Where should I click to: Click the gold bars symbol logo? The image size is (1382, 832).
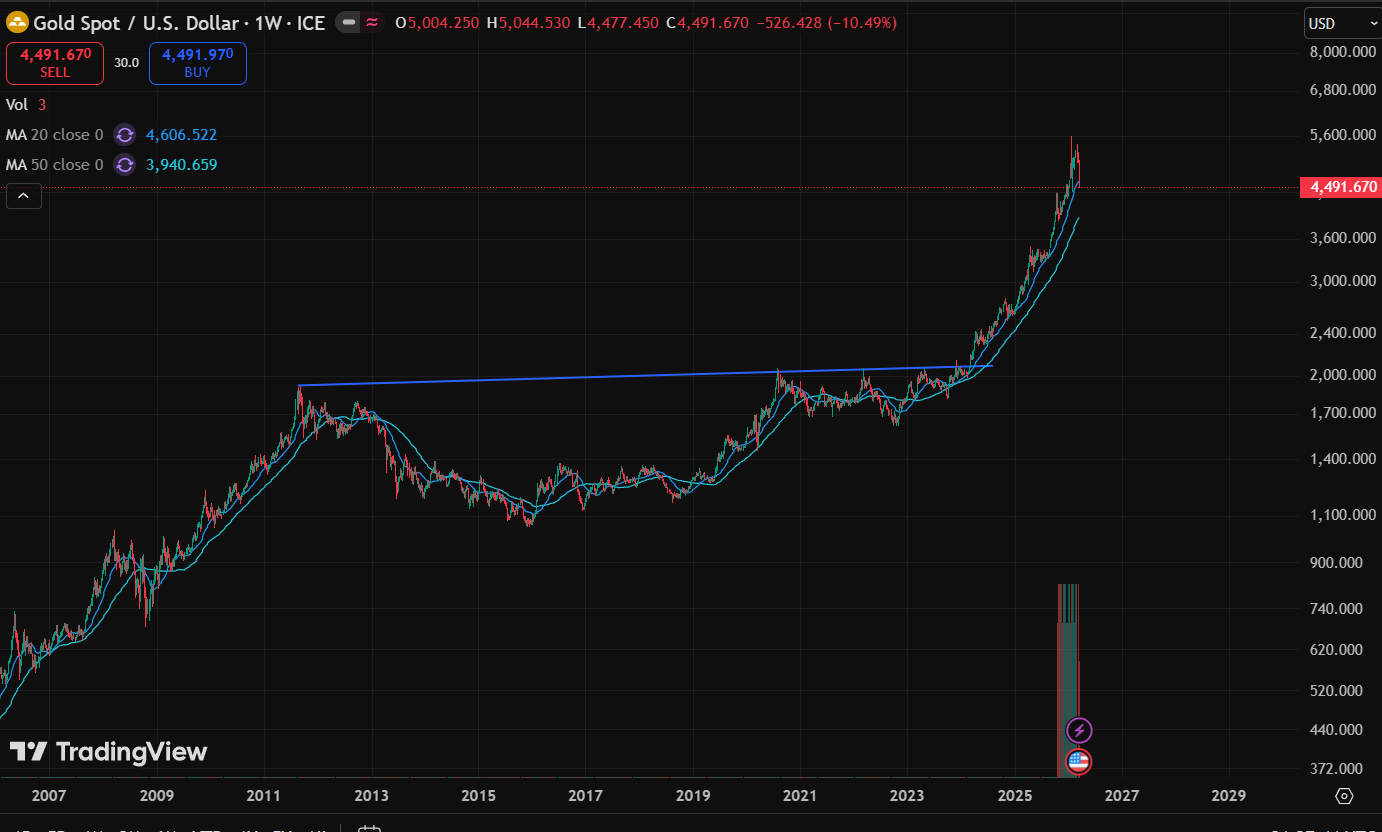tap(17, 22)
